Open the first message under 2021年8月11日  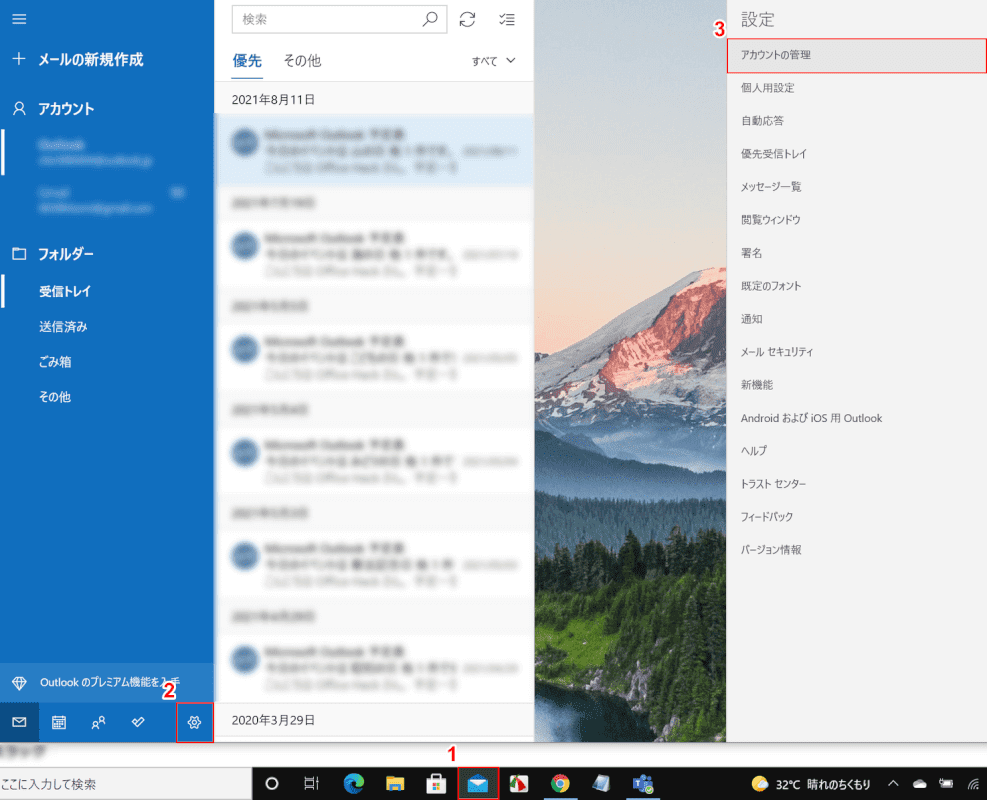pyautogui.click(x=374, y=150)
